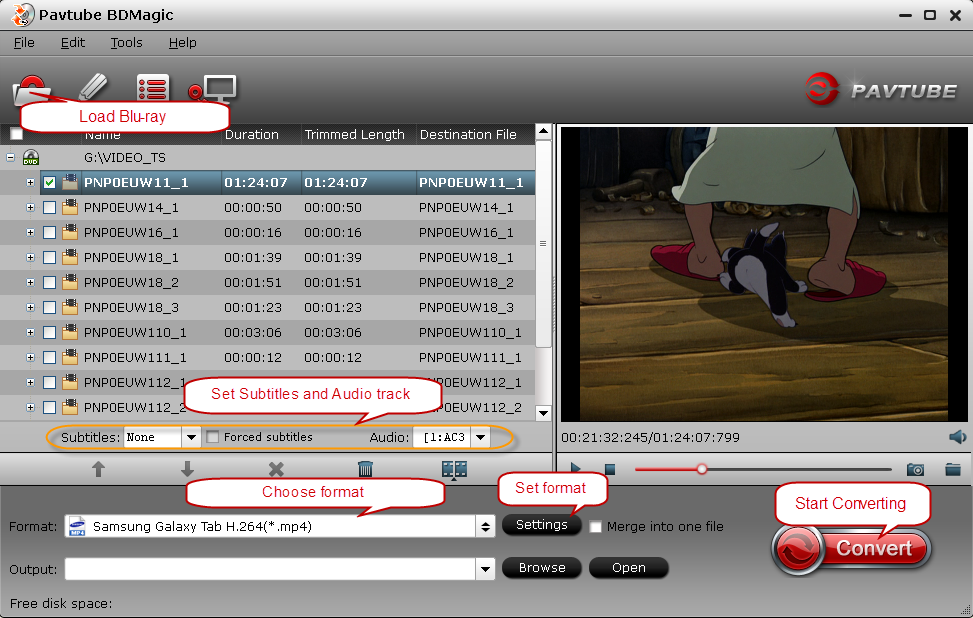Open the Format dropdown list

pos(485,527)
